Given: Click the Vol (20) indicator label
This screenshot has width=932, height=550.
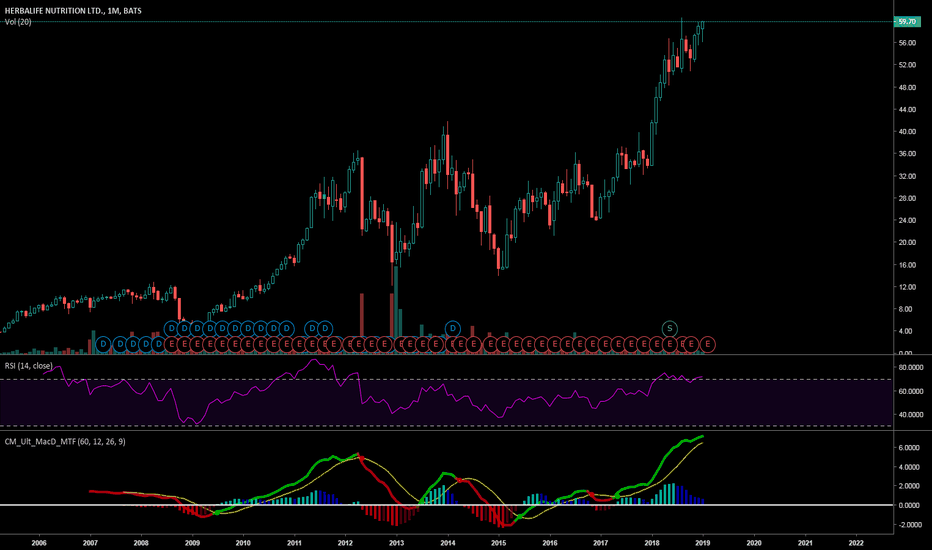Looking at the screenshot, I should point(18,22).
